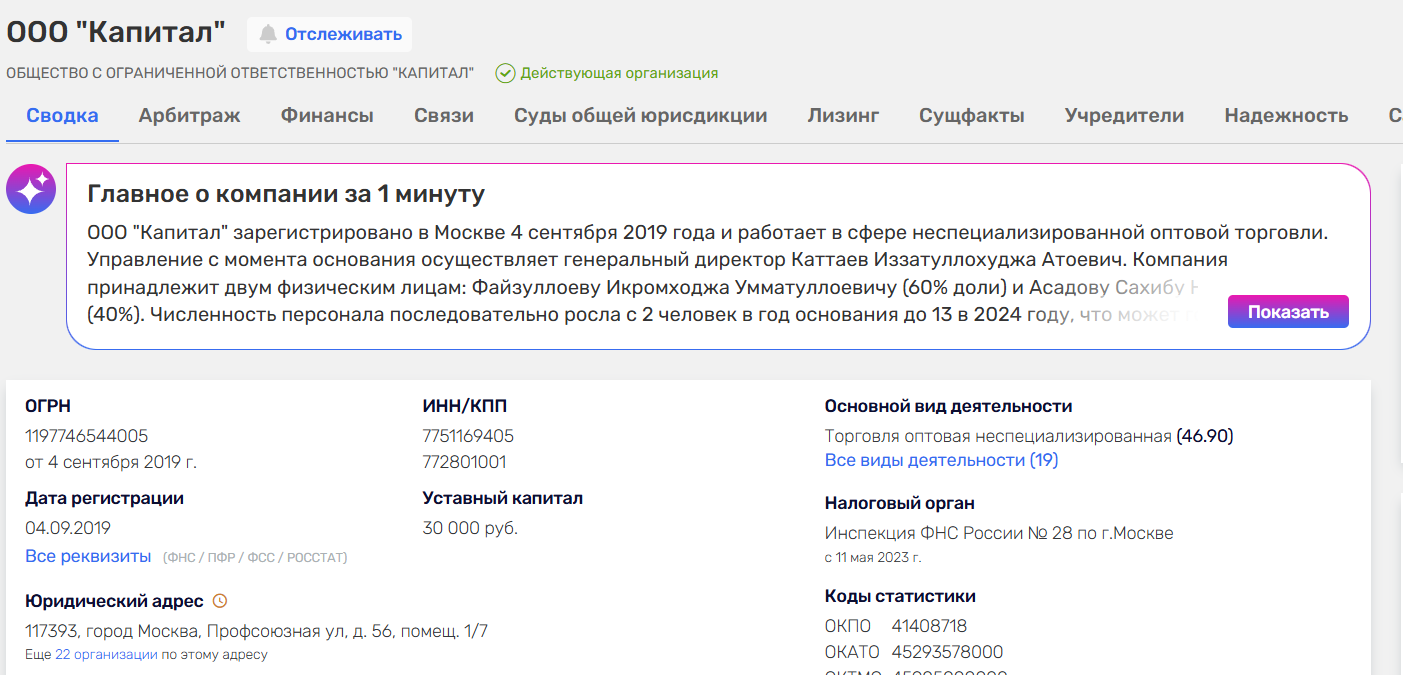1403x675 pixels.
Task: Click the INN number 7751169405
Action: [x=468, y=436]
